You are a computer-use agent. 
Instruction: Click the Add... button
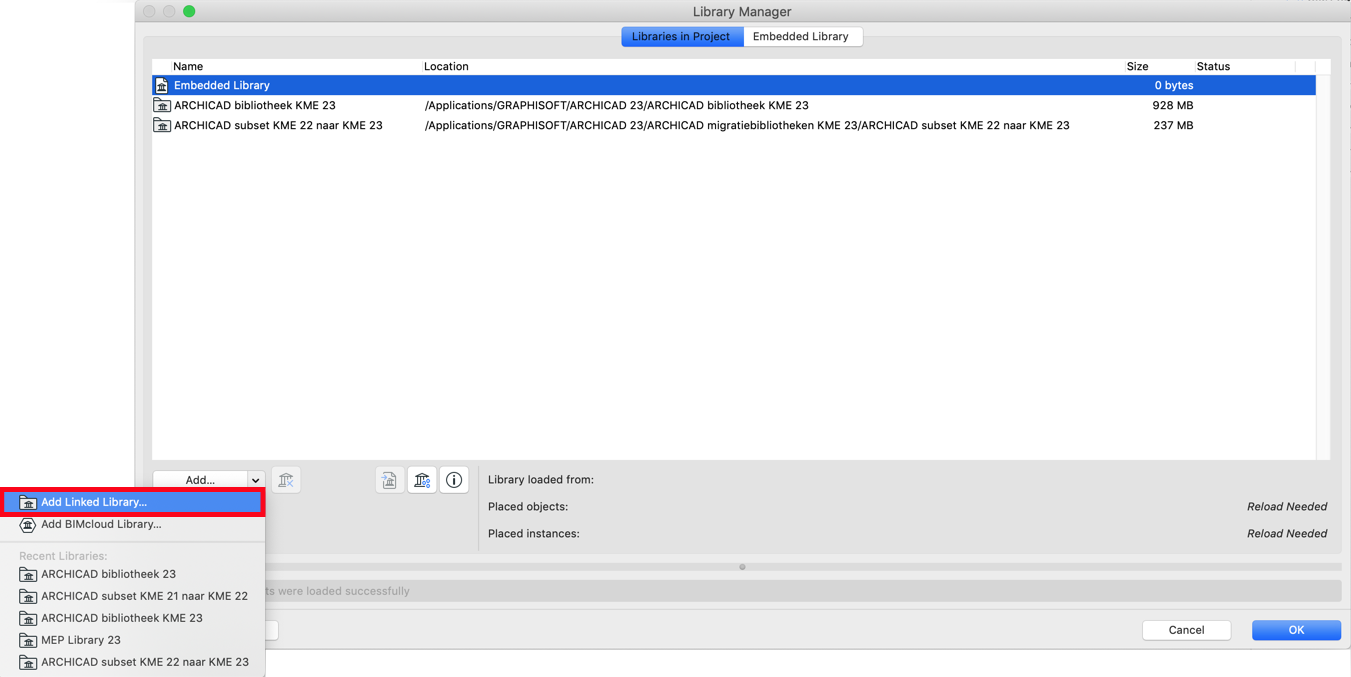[200, 480]
